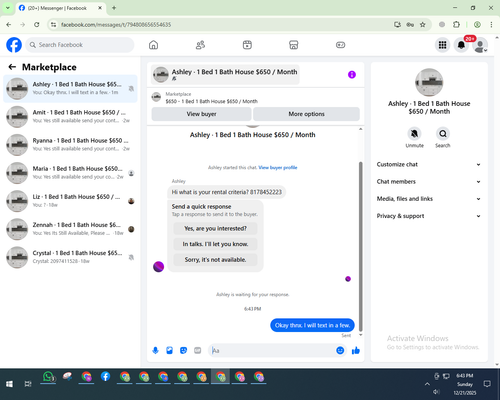This screenshot has height=400, width=500.
Task: Open the Windows Start button
Action: pos(9,384)
